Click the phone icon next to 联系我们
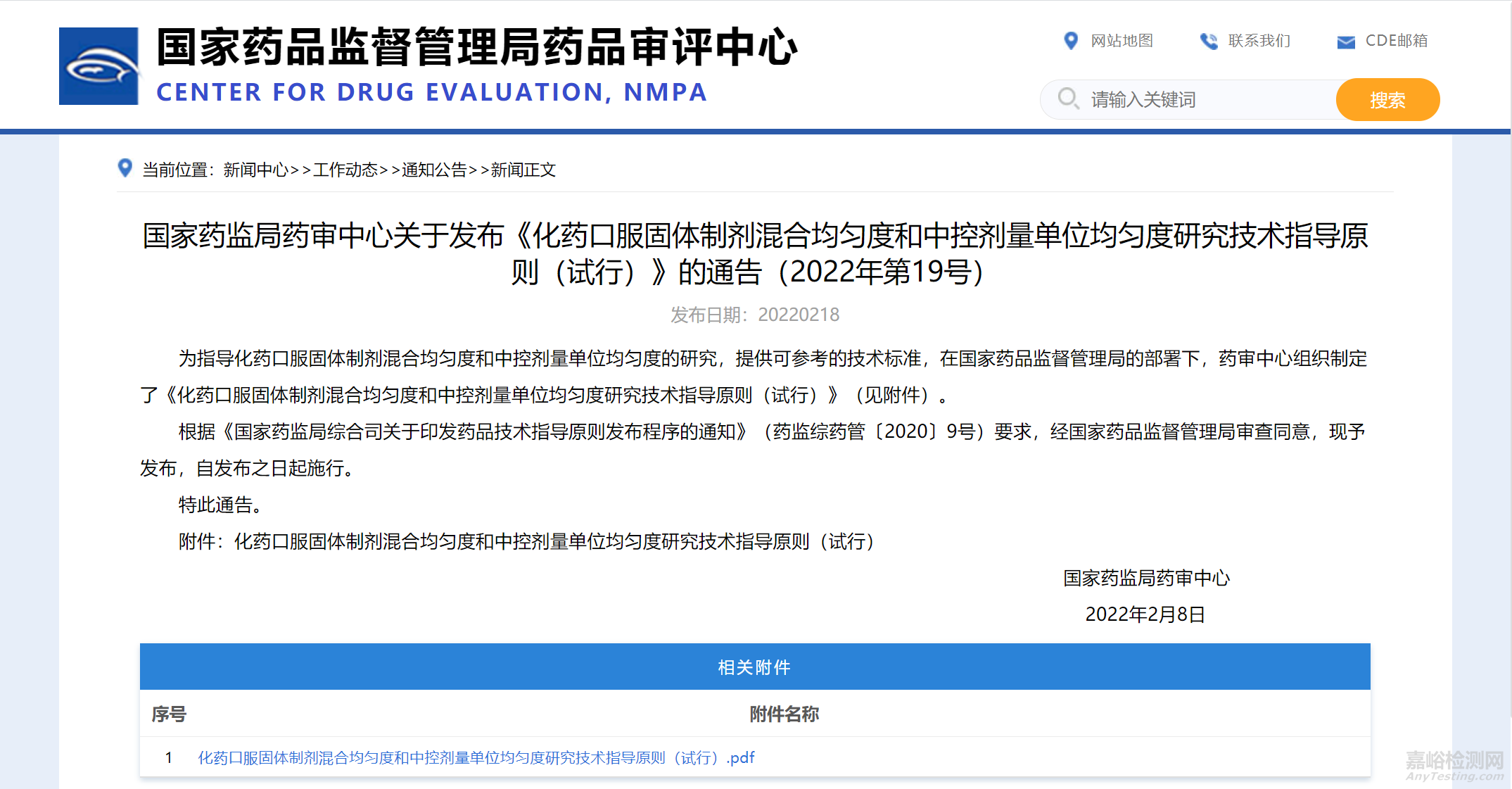 pos(1209,41)
